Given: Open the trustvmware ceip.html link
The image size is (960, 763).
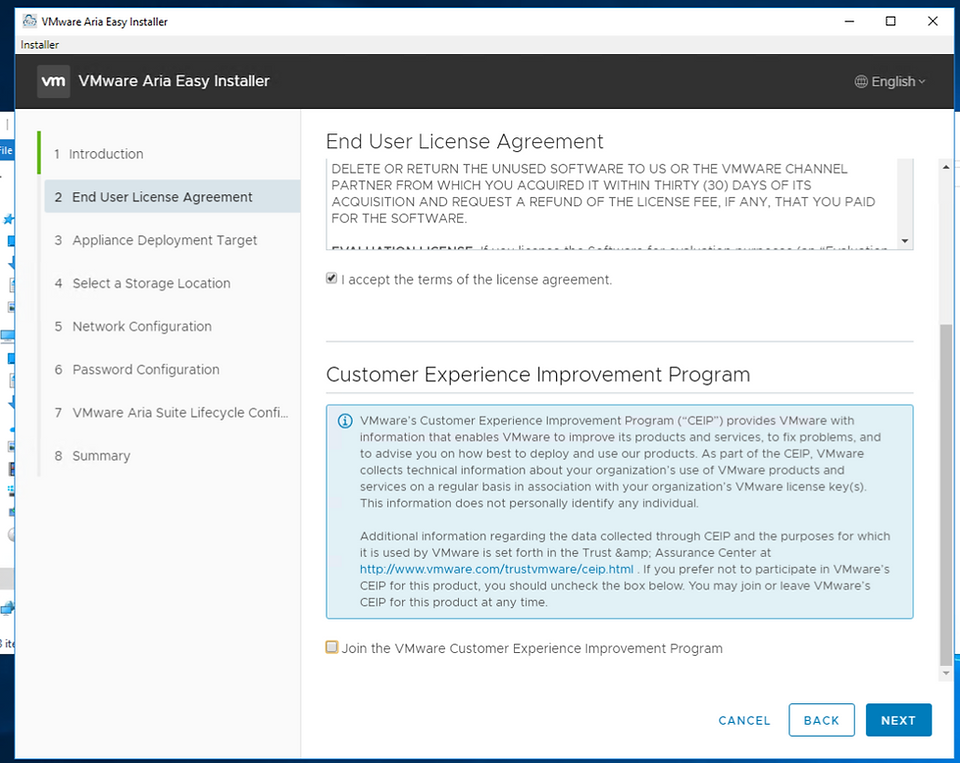Looking at the screenshot, I should pyautogui.click(x=497, y=569).
